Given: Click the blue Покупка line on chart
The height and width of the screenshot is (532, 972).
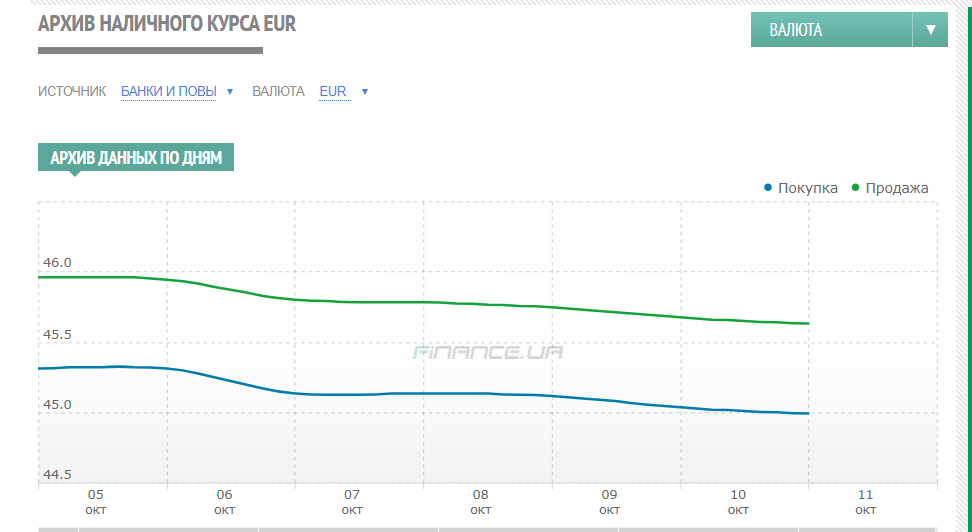Looking at the screenshot, I should 423,393.
